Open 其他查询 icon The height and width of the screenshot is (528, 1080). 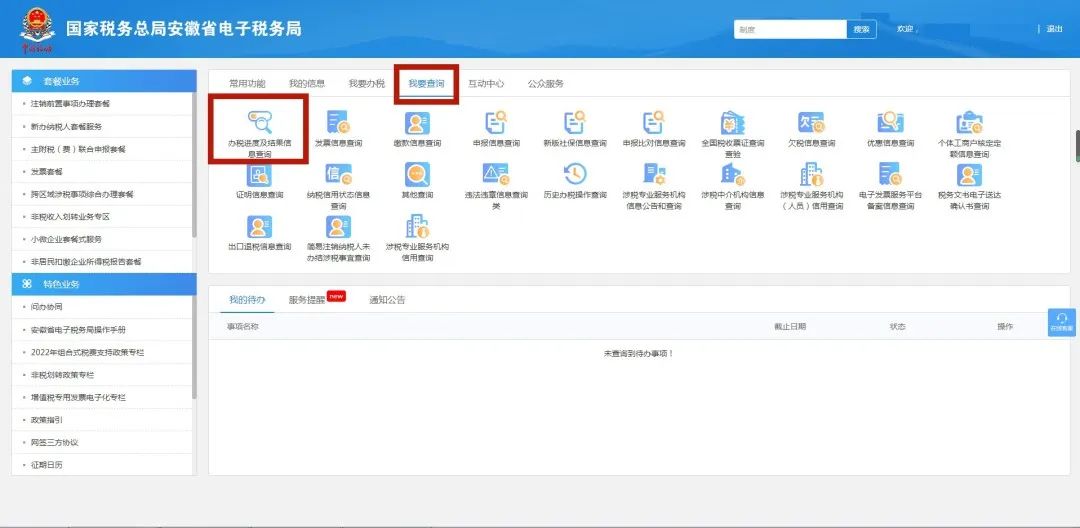[x=417, y=174]
